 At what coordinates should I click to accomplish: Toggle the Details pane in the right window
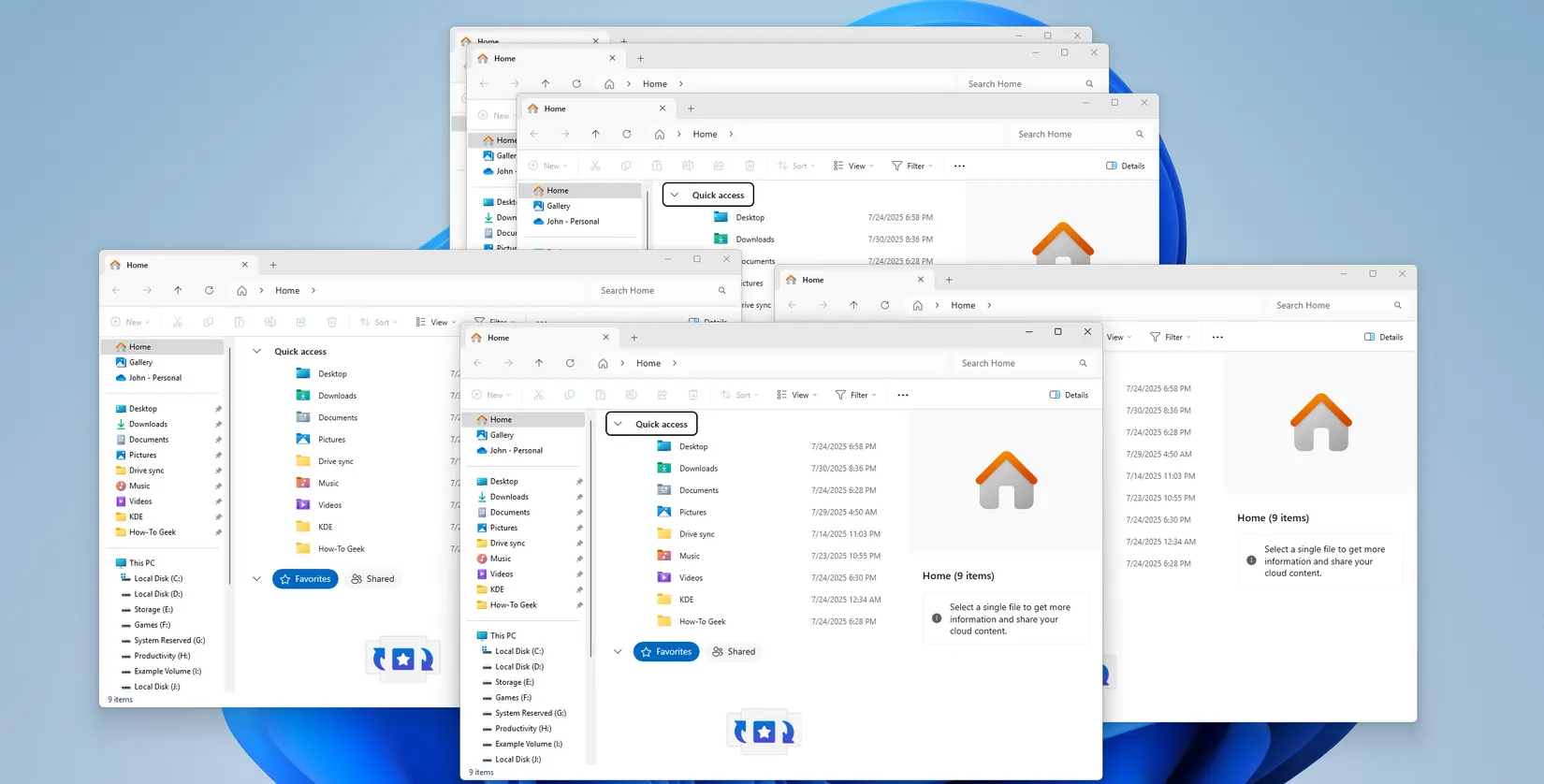1383,337
